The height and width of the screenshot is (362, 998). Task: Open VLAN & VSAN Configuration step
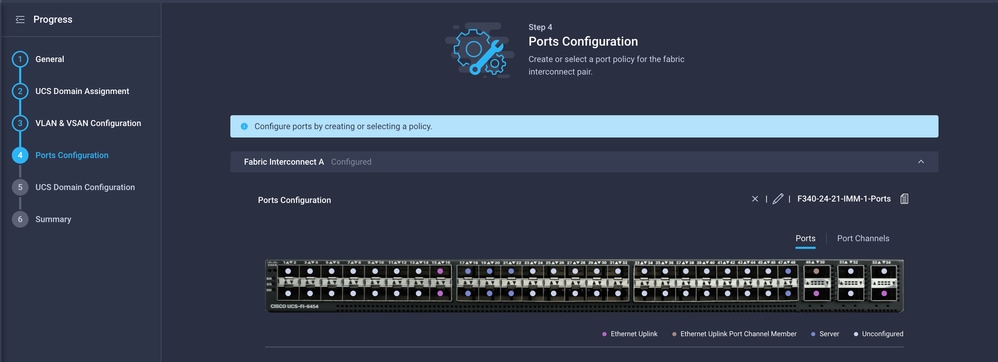(x=88, y=123)
